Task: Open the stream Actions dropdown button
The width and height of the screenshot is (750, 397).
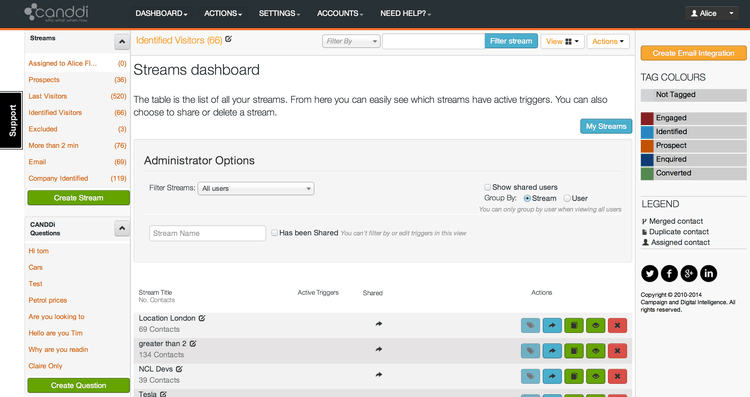Action: pyautogui.click(x=608, y=41)
